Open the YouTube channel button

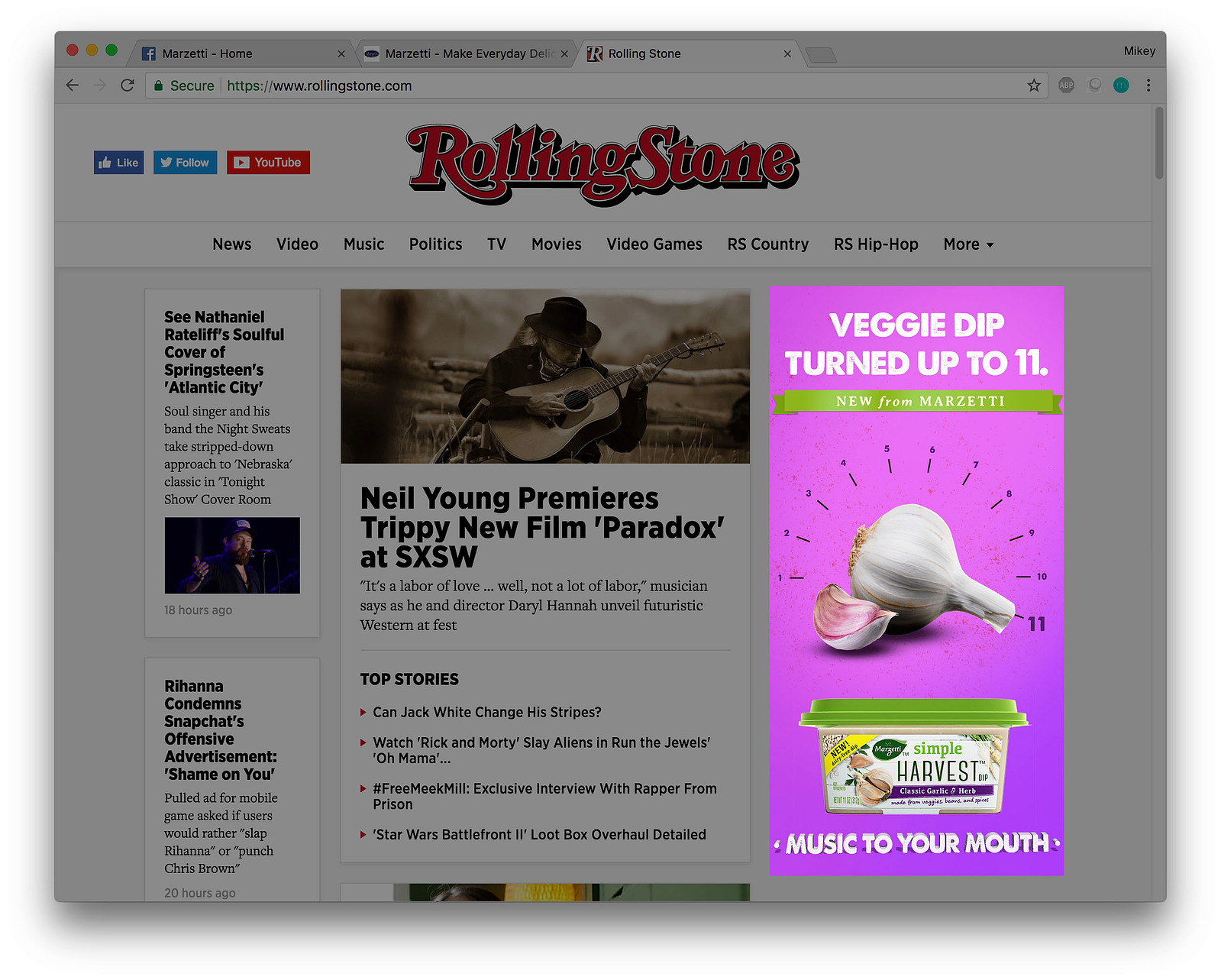coord(268,163)
